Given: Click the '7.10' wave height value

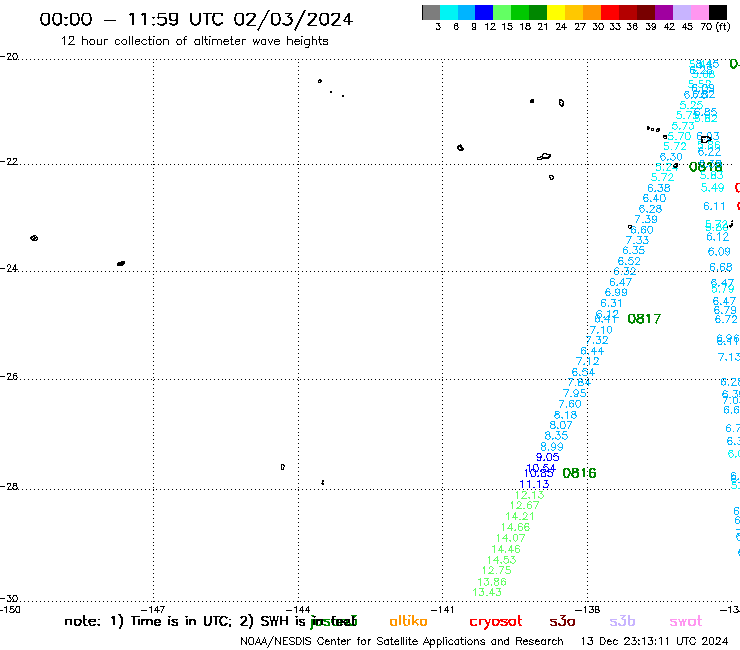Looking at the screenshot, I should pyautogui.click(x=601, y=330).
